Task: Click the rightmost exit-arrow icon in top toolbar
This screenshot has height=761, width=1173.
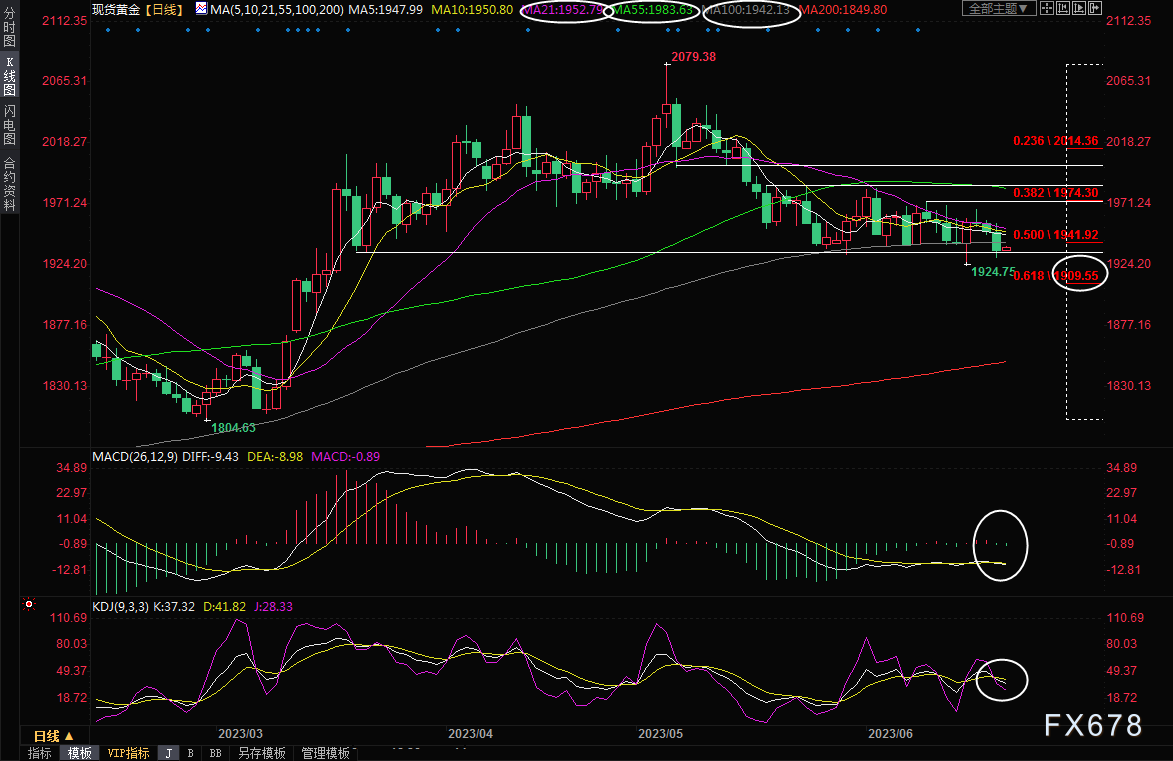Action: coord(1094,9)
